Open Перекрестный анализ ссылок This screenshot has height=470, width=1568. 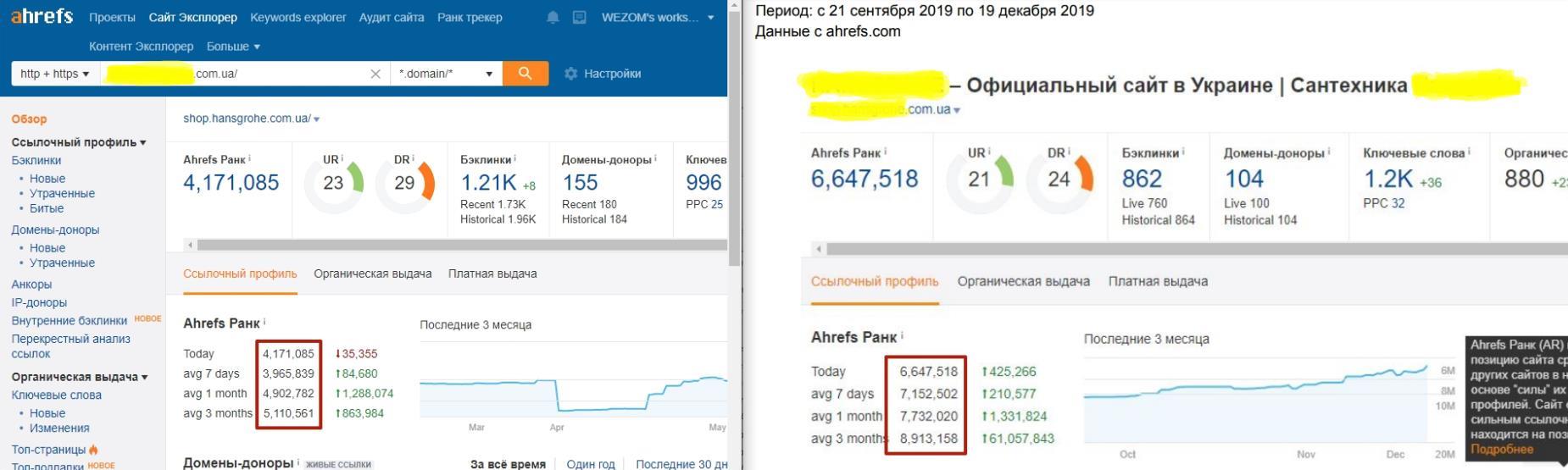coord(70,346)
